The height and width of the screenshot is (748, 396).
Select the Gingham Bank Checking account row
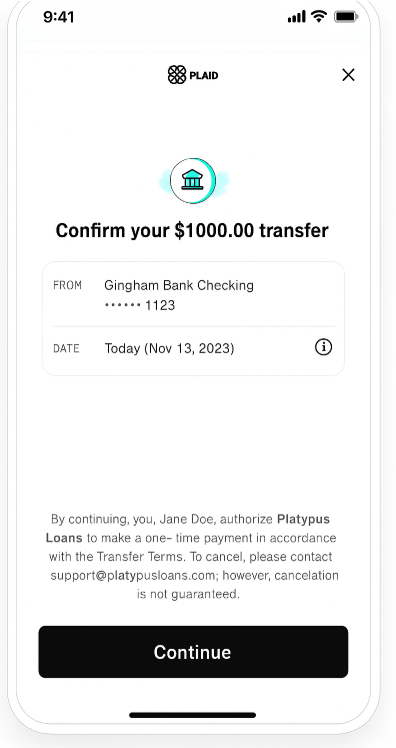click(193, 294)
